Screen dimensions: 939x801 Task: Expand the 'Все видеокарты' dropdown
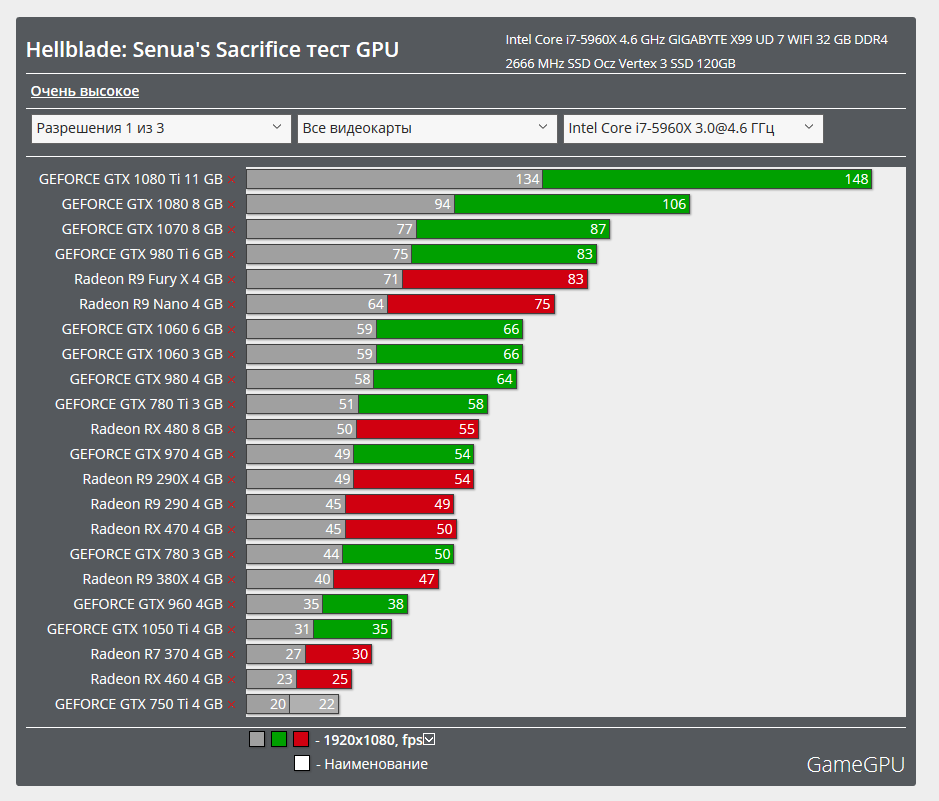[x=427, y=128]
